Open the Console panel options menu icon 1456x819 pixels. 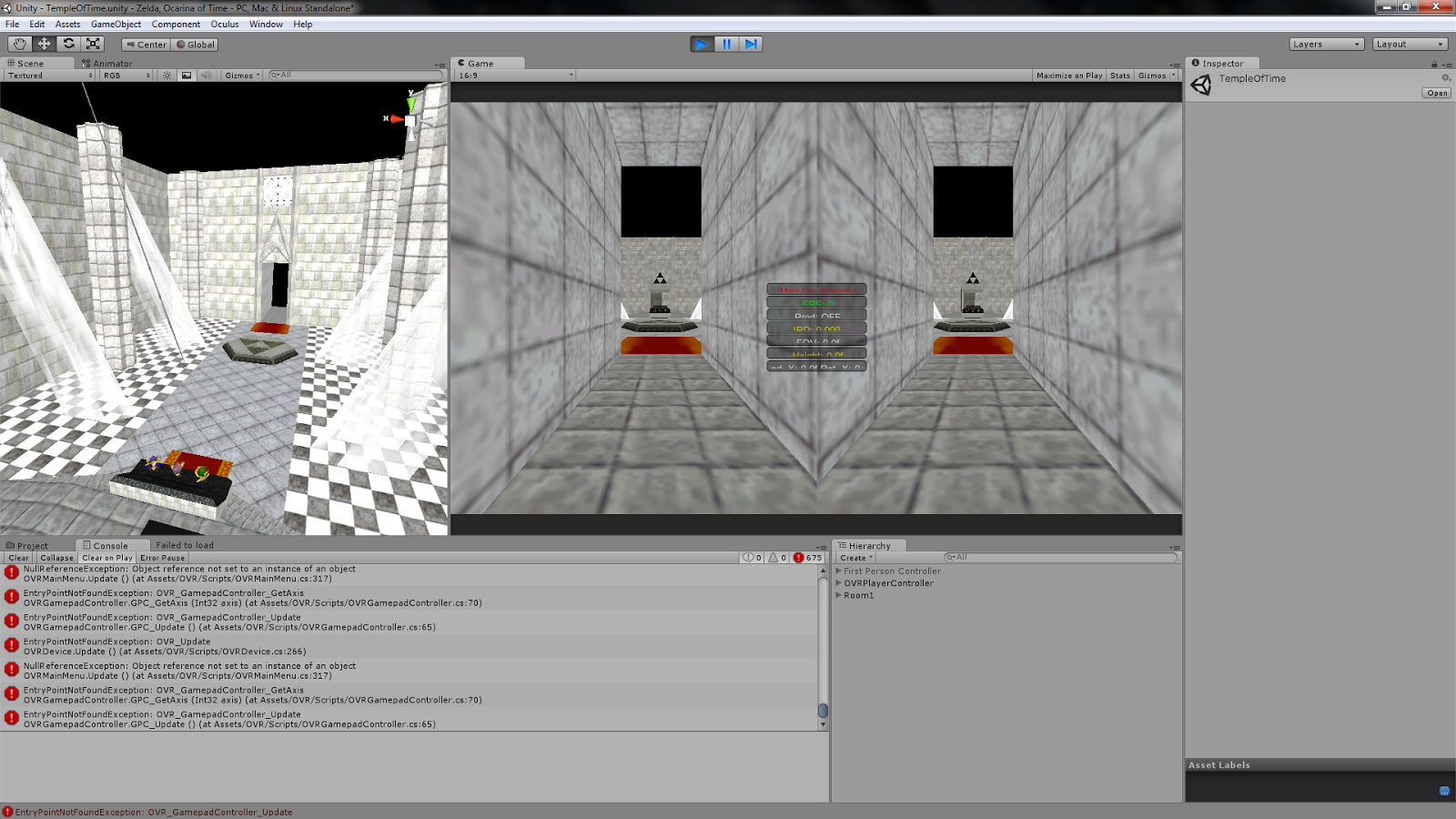click(x=823, y=547)
